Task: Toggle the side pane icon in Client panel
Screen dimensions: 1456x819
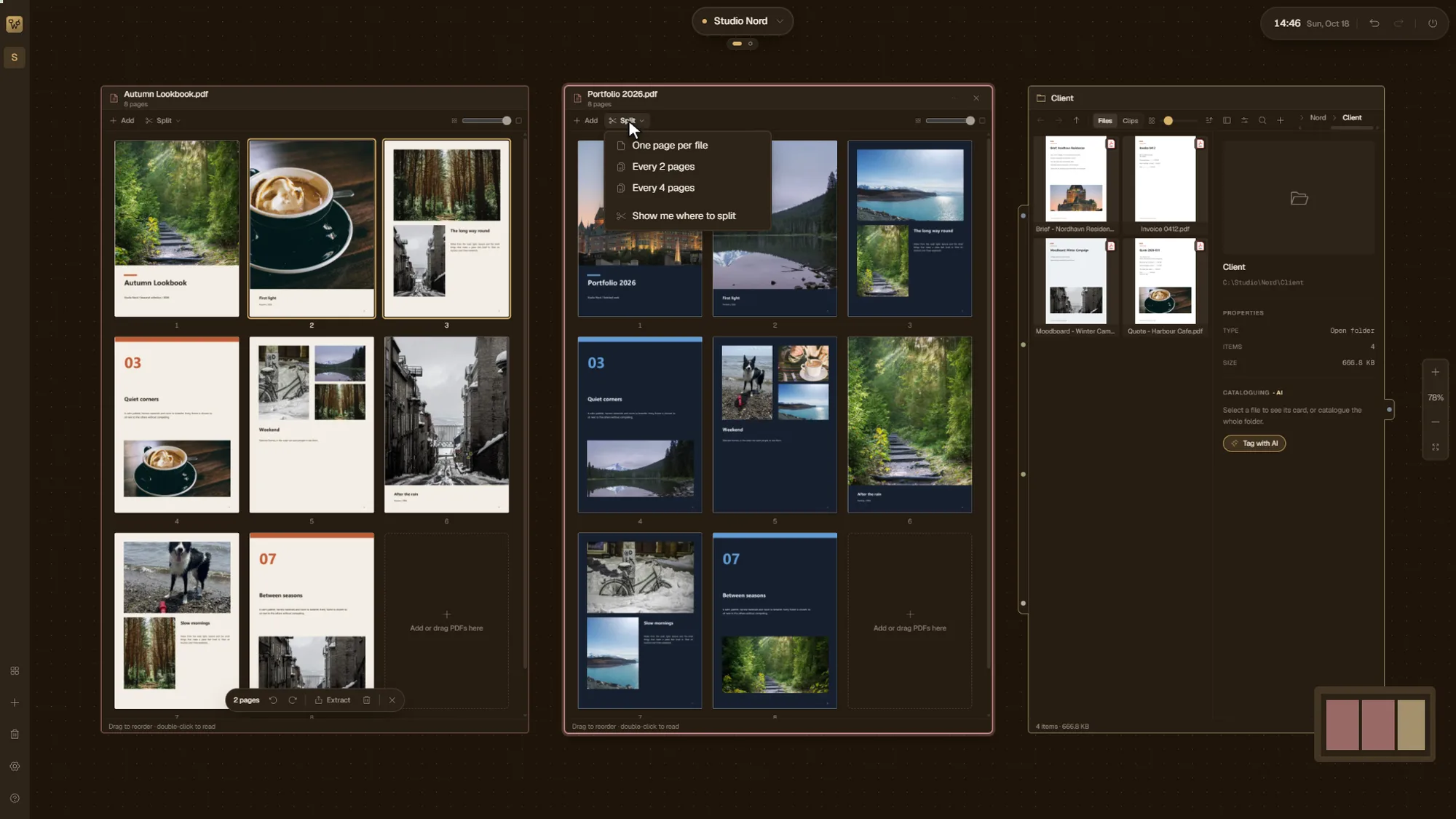Action: pos(1227,121)
